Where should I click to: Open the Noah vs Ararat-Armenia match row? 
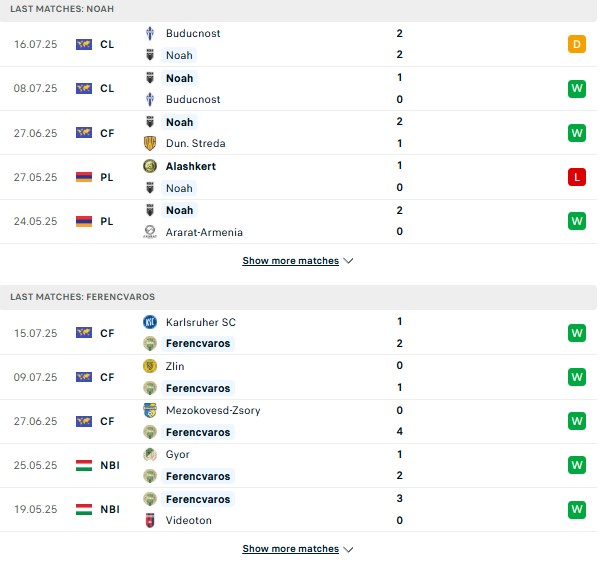[x=298, y=222]
